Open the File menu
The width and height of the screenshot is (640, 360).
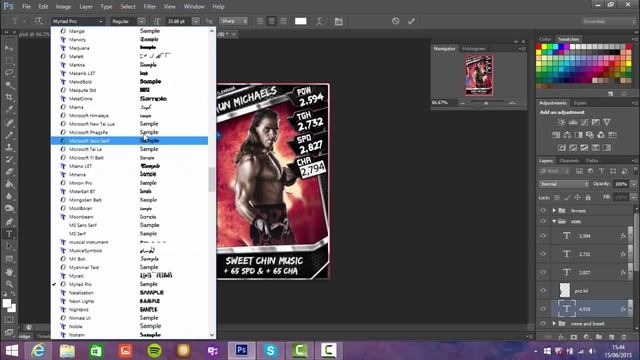[27, 7]
